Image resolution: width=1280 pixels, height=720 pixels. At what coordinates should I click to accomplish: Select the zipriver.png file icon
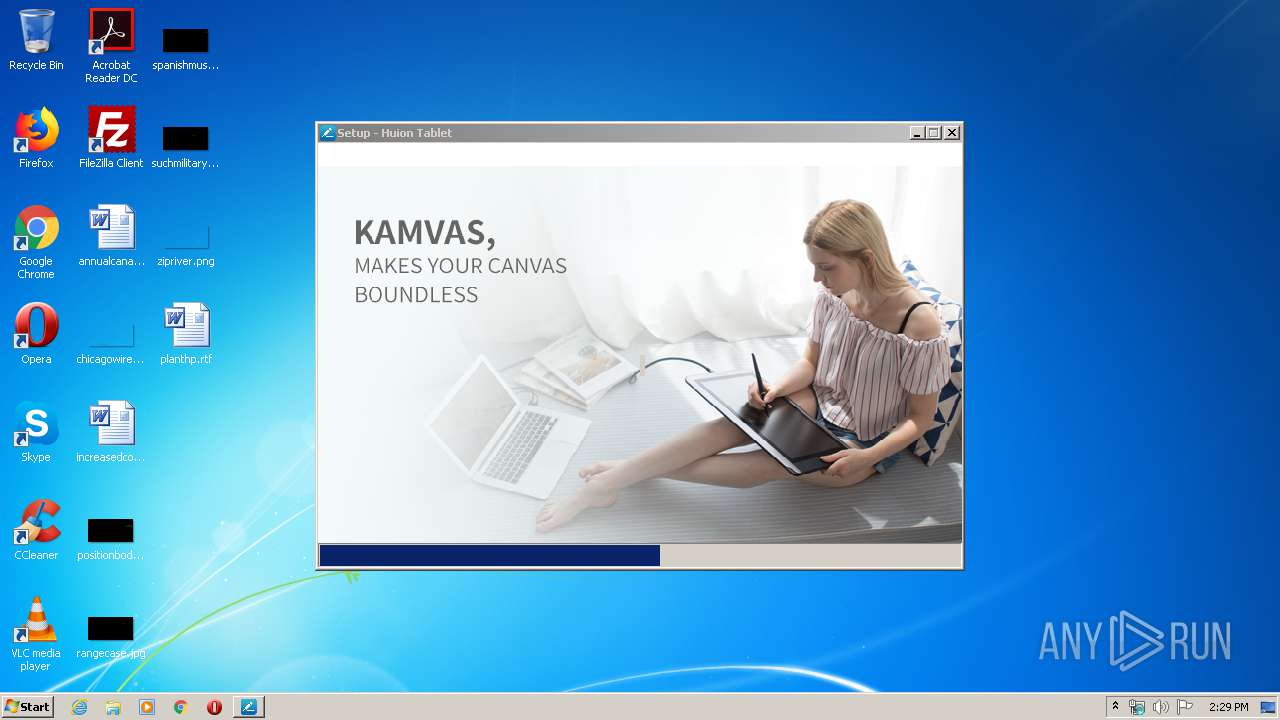click(186, 243)
